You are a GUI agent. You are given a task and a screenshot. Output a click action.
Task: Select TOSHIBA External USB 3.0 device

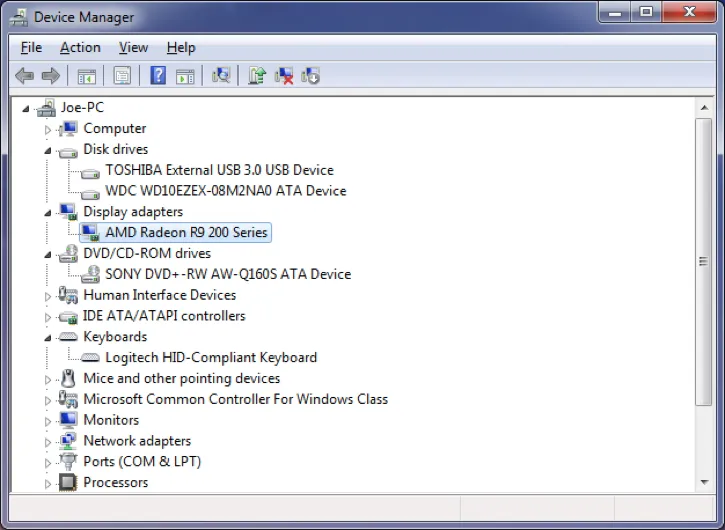click(x=219, y=170)
